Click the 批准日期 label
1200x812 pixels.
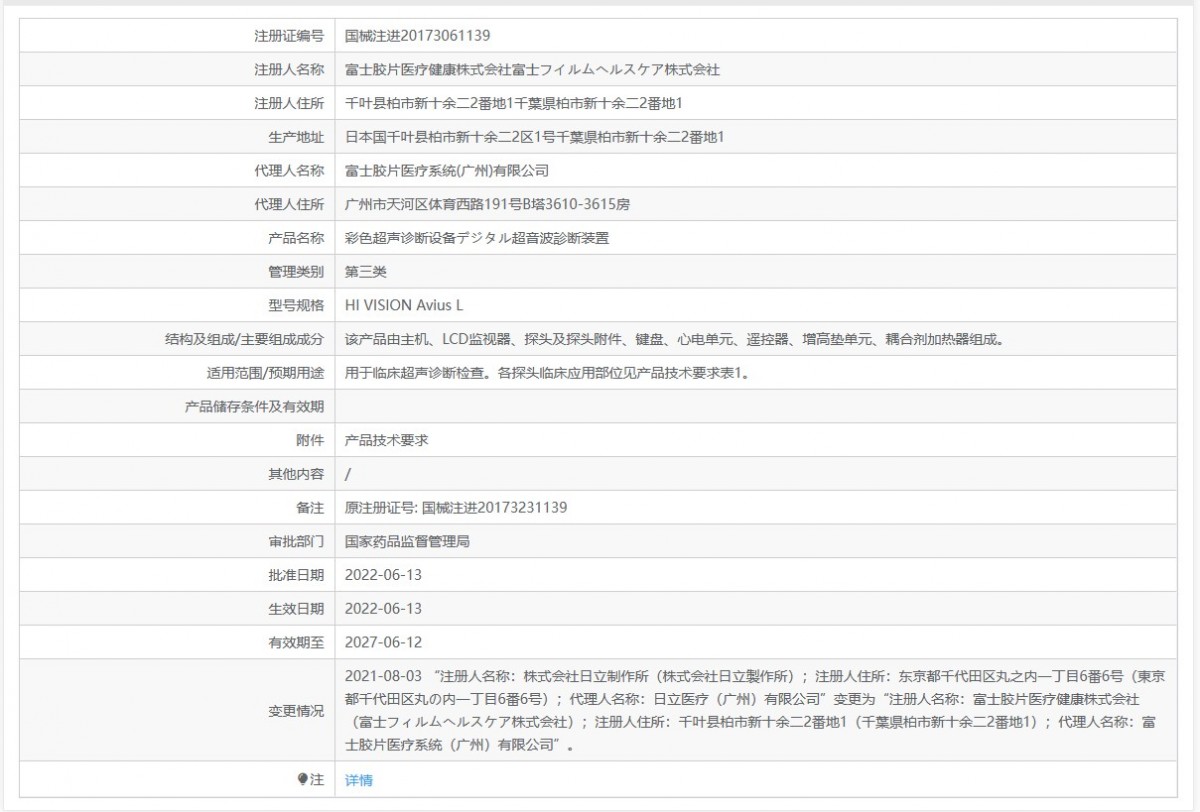296,575
